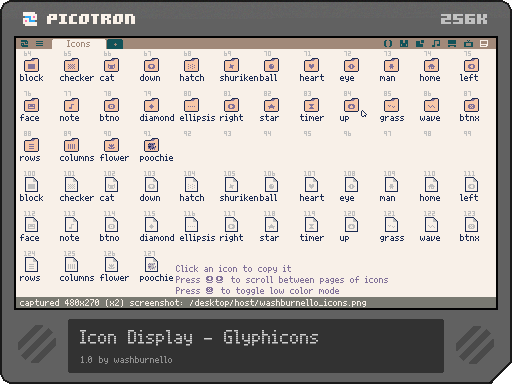Copy the hatch file icon numbered 104
Viewport: 512px width, 384px height.
pos(191,185)
